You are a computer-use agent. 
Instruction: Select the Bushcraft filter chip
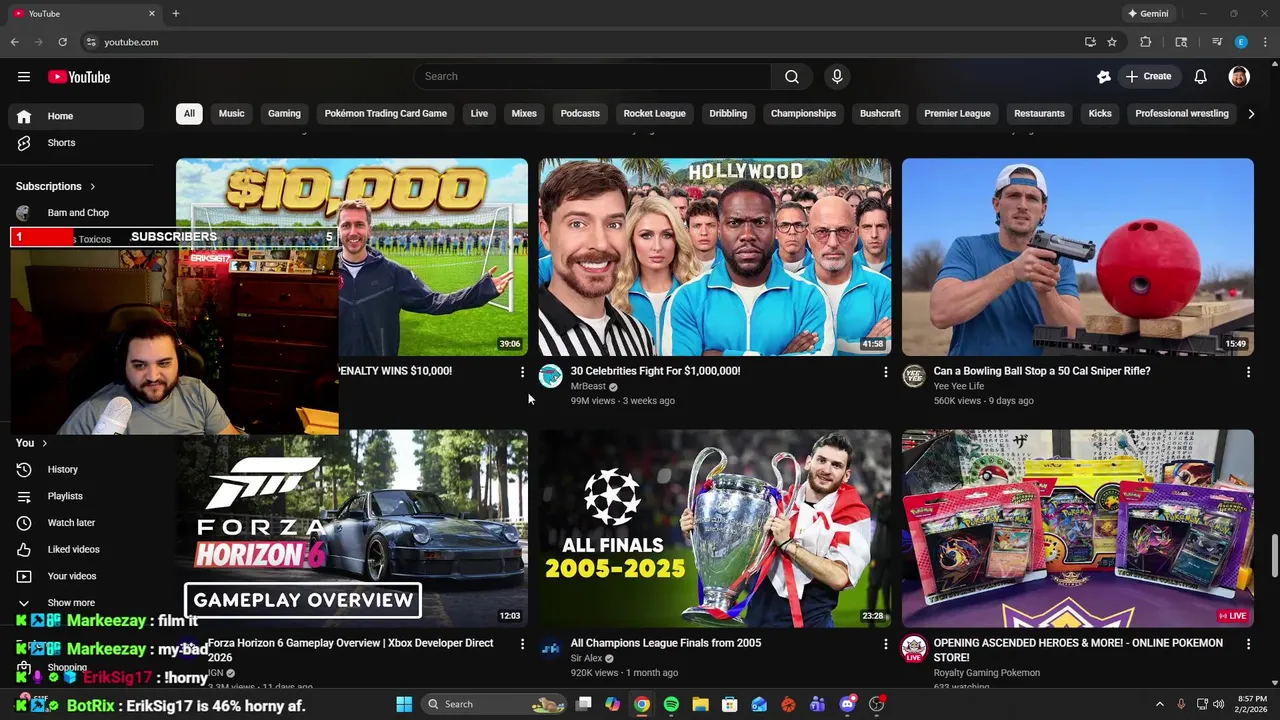point(880,114)
